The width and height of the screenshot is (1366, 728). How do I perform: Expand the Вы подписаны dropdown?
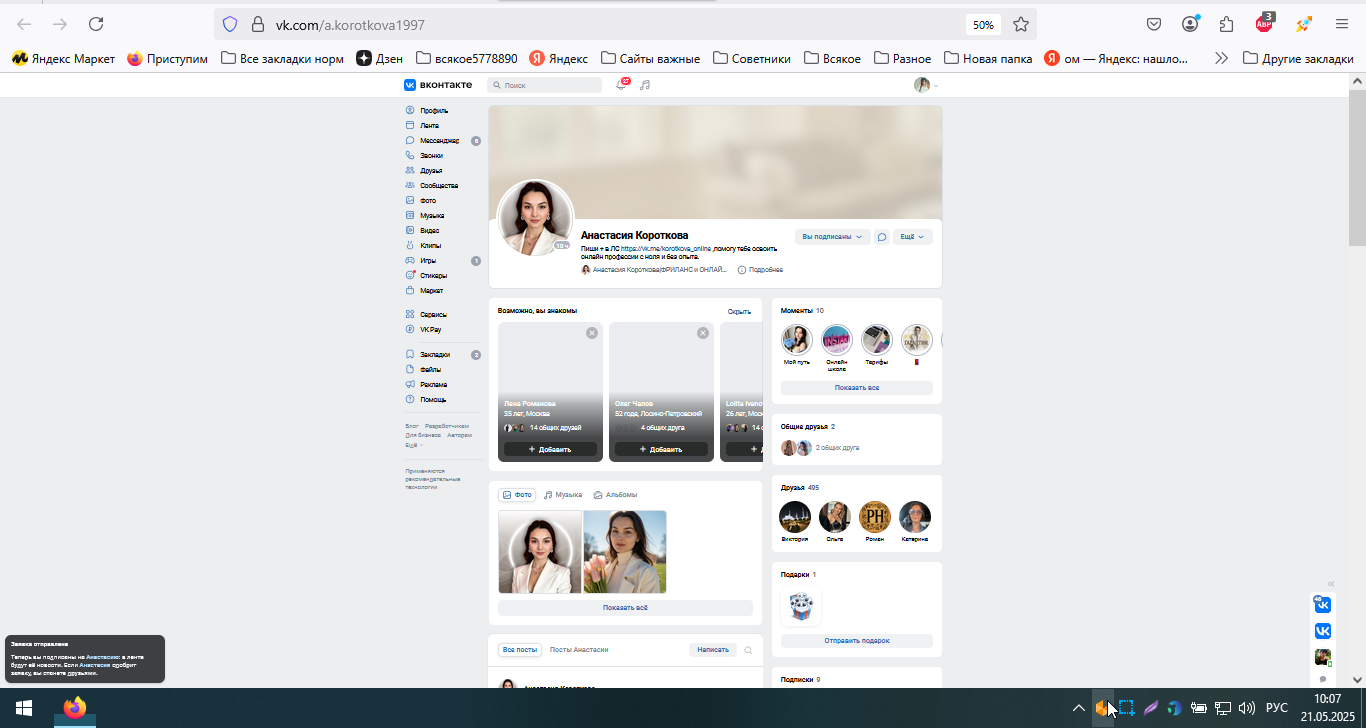point(832,237)
